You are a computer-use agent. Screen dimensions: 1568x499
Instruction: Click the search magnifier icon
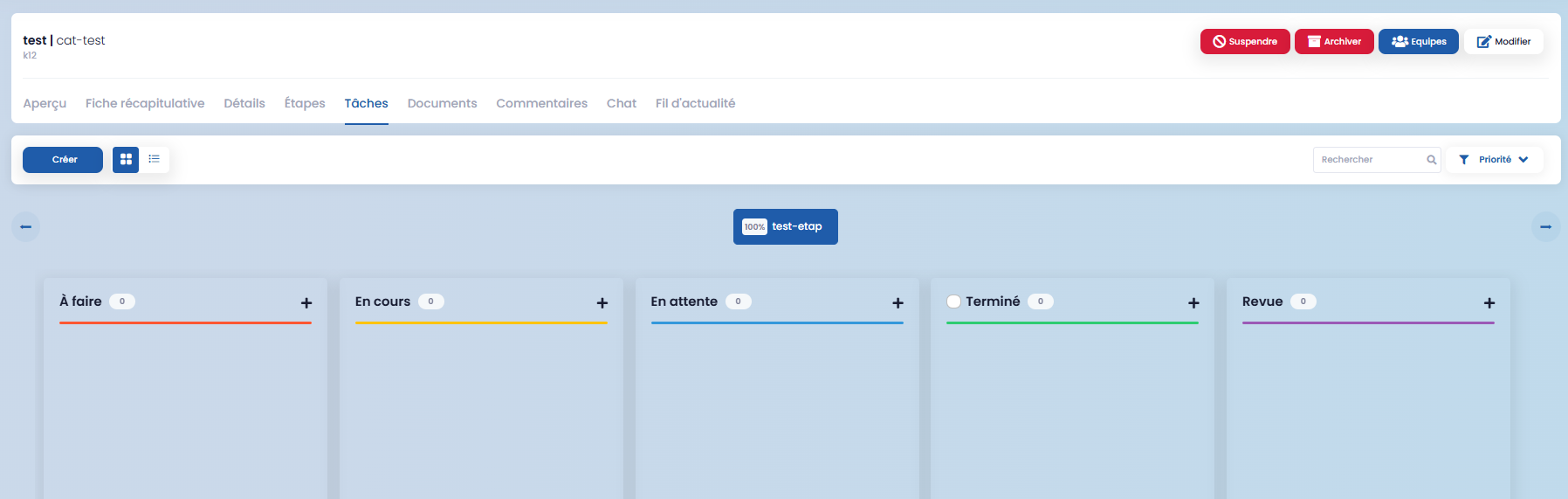tap(1432, 160)
